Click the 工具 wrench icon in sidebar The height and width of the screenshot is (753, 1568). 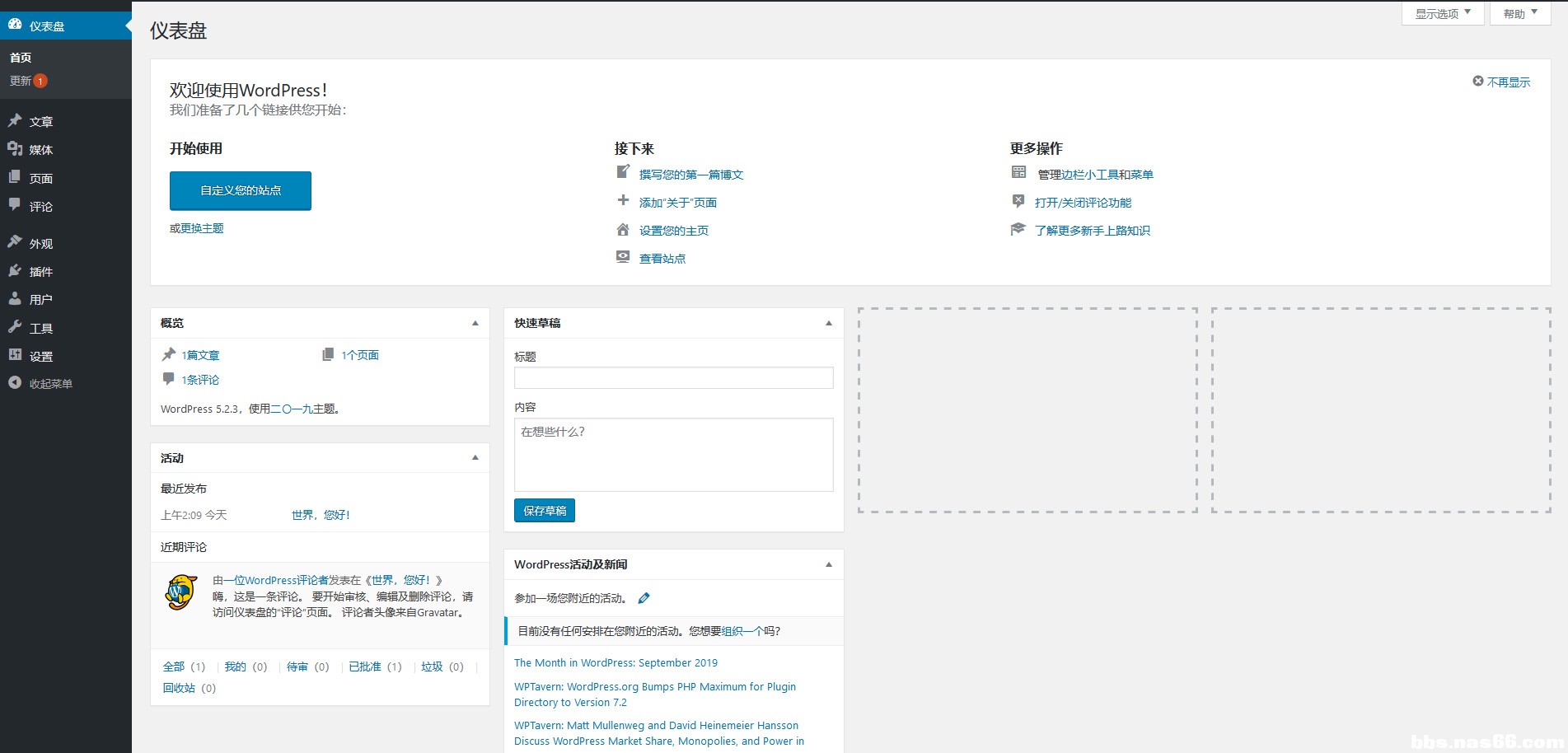(x=15, y=328)
